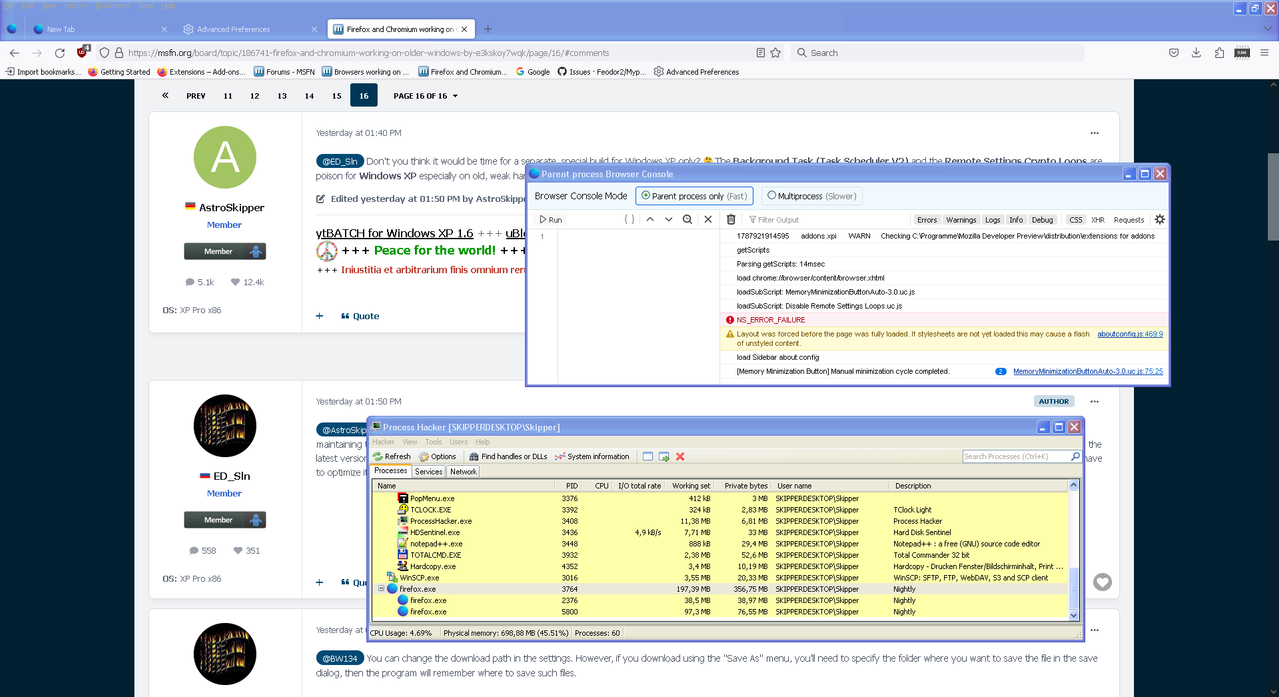The image size is (1279, 697).
Task: Select Multiprocess (Slower) mode
Action: tap(811, 196)
